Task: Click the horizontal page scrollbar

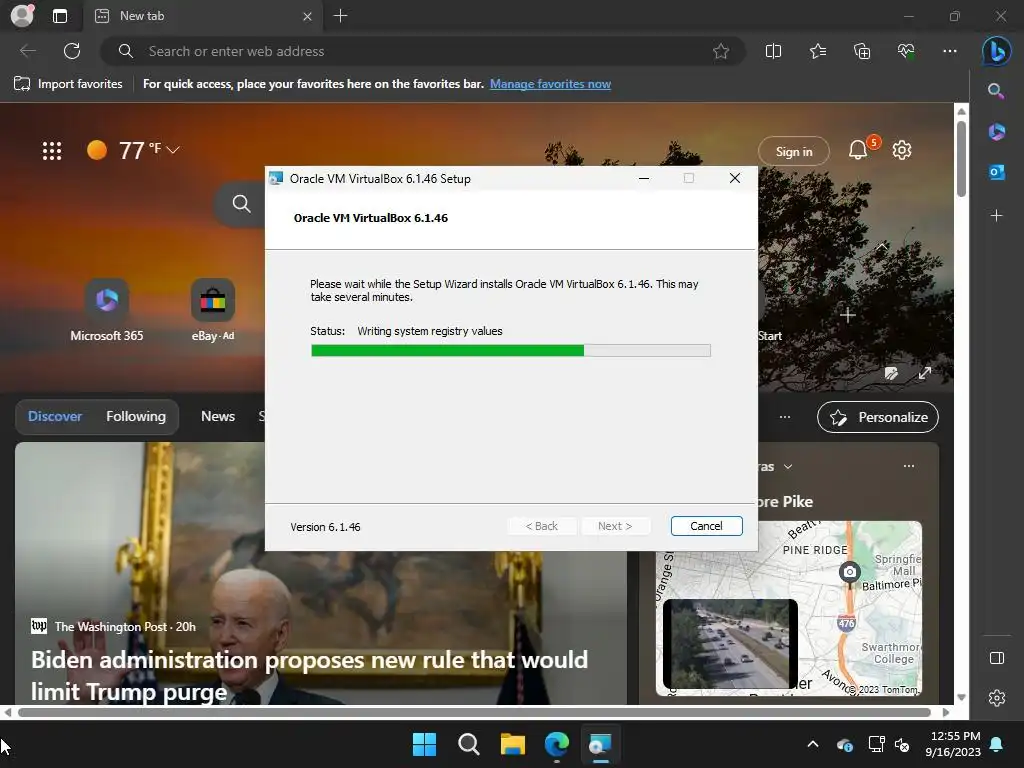Action: pos(474,712)
